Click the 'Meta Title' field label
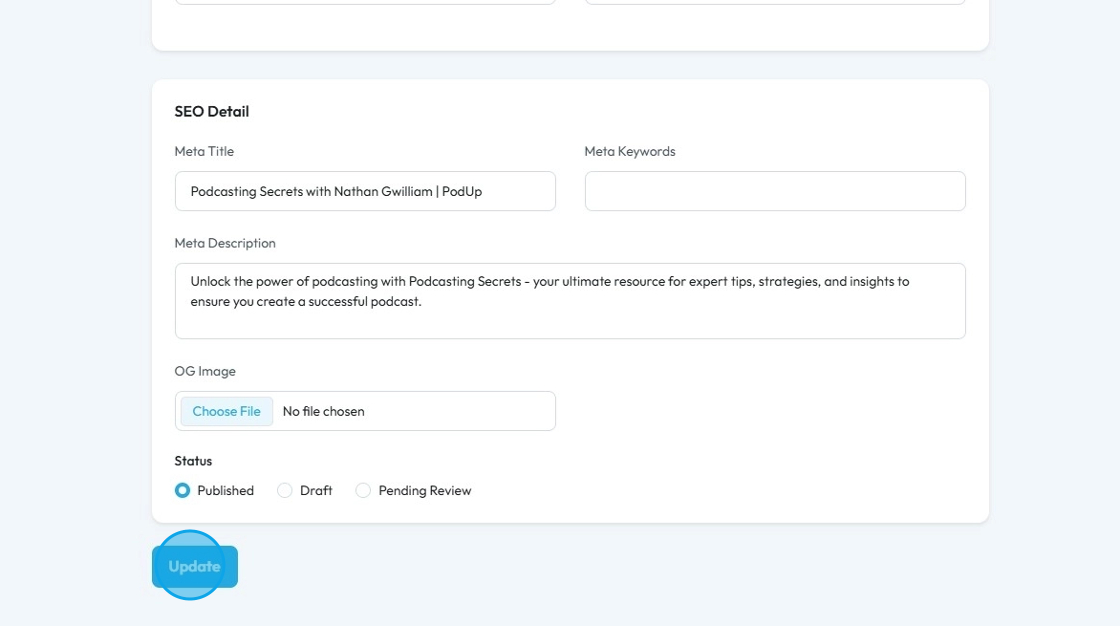 pyautogui.click(x=204, y=152)
